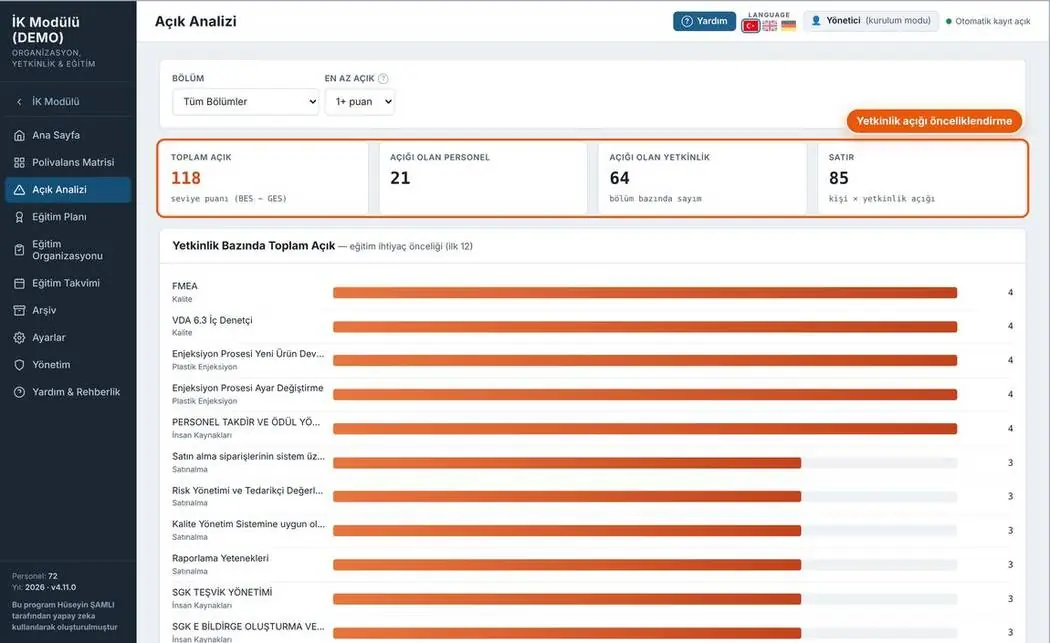Click the Yönetim shield icon
Screen dimensions: 1050x643
click(x=19, y=365)
